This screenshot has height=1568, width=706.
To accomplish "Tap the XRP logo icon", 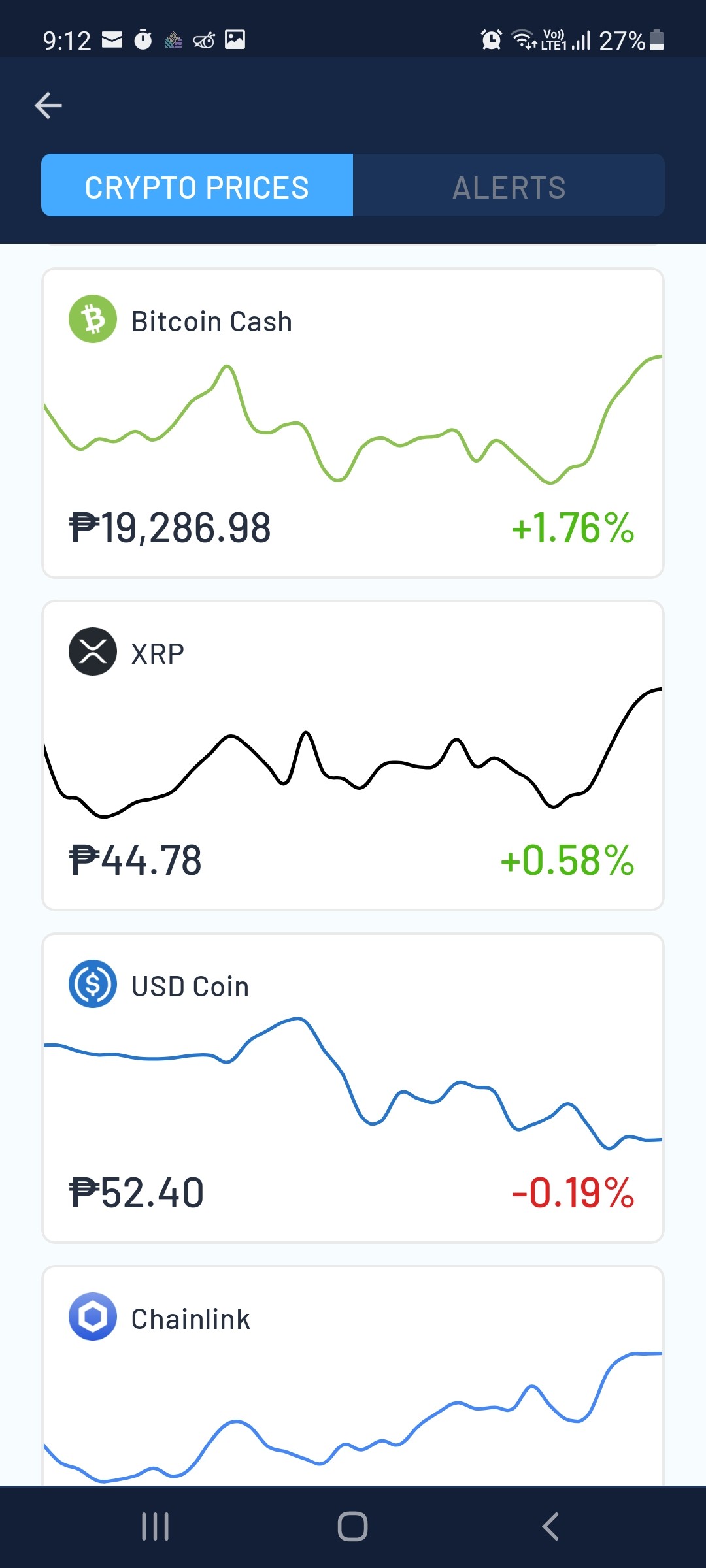I will pos(93,651).
